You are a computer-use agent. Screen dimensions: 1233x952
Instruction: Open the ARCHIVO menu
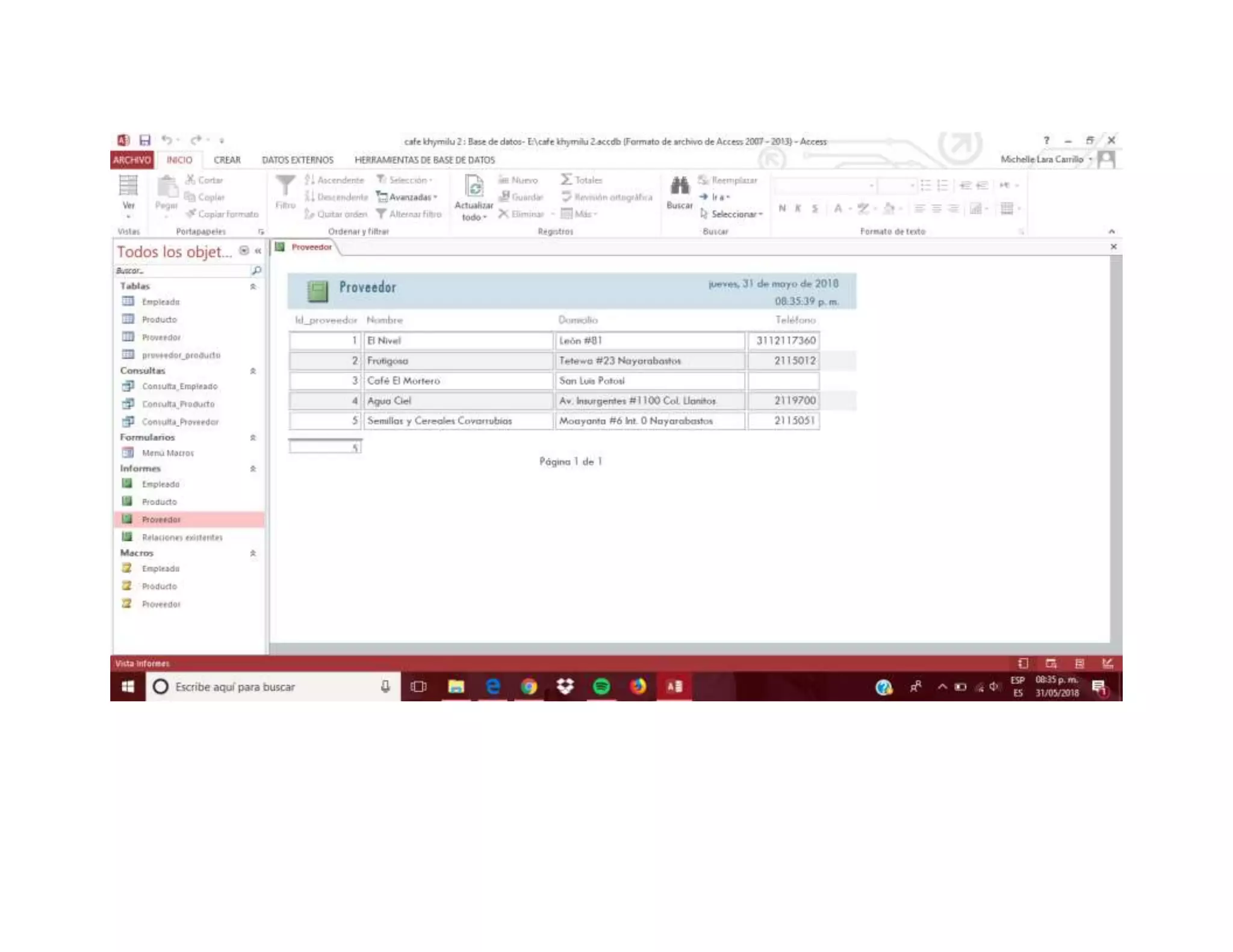[131, 160]
